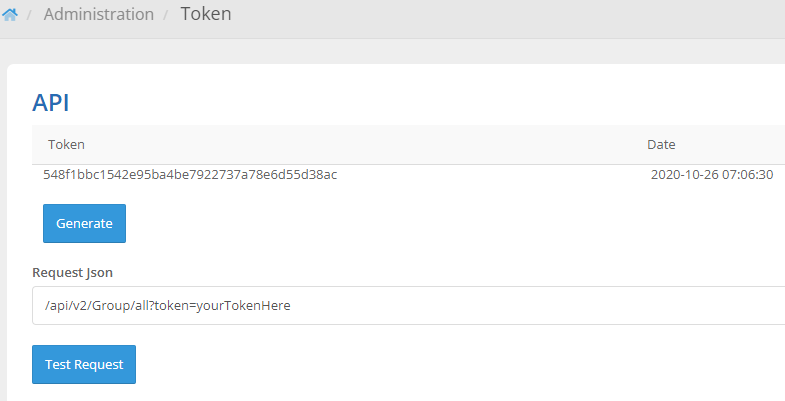Select the Token breadcrumb item
Screen dimensions: 785x401
(206, 15)
